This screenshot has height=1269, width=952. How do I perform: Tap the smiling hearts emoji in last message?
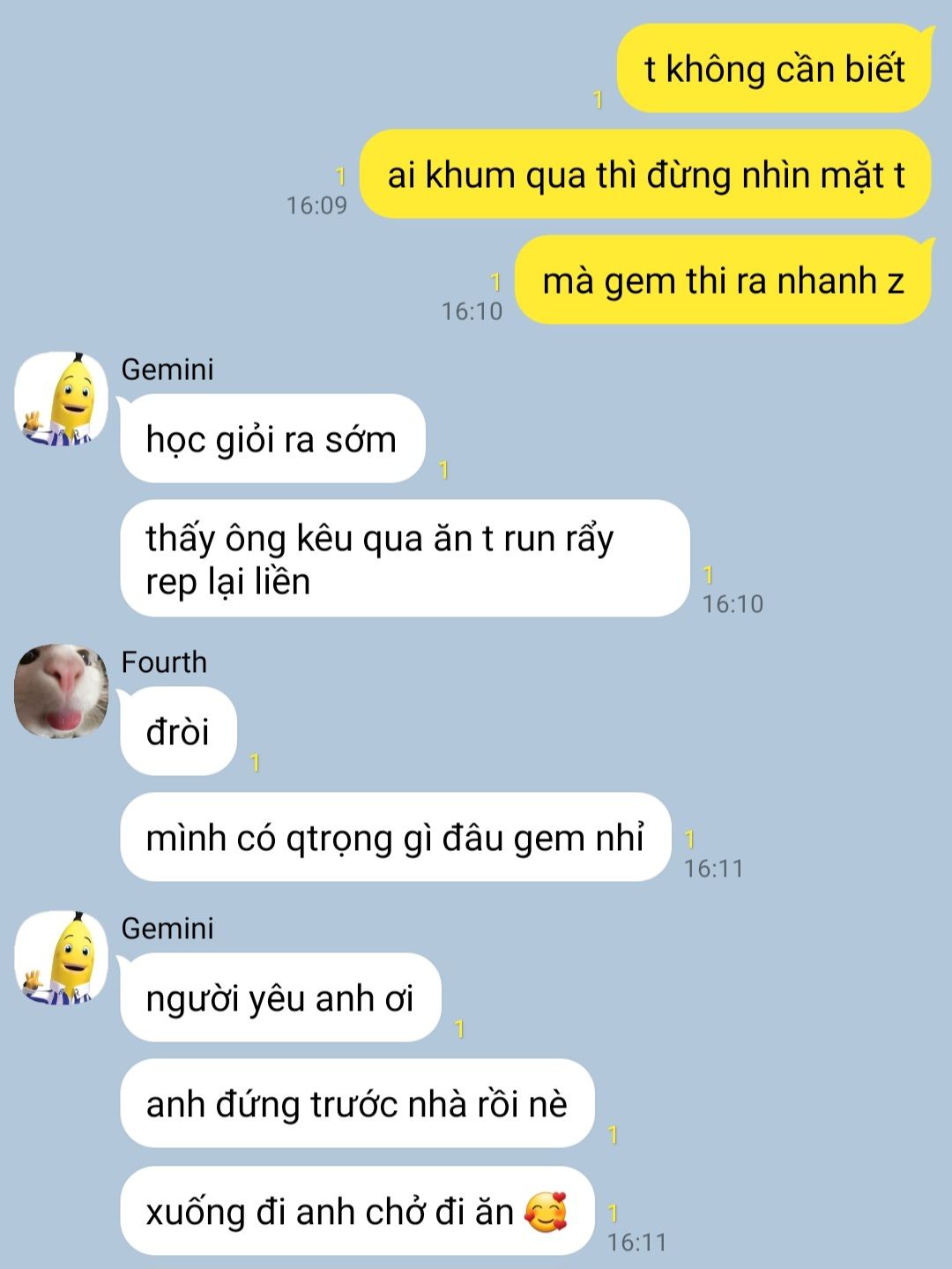point(546,1212)
